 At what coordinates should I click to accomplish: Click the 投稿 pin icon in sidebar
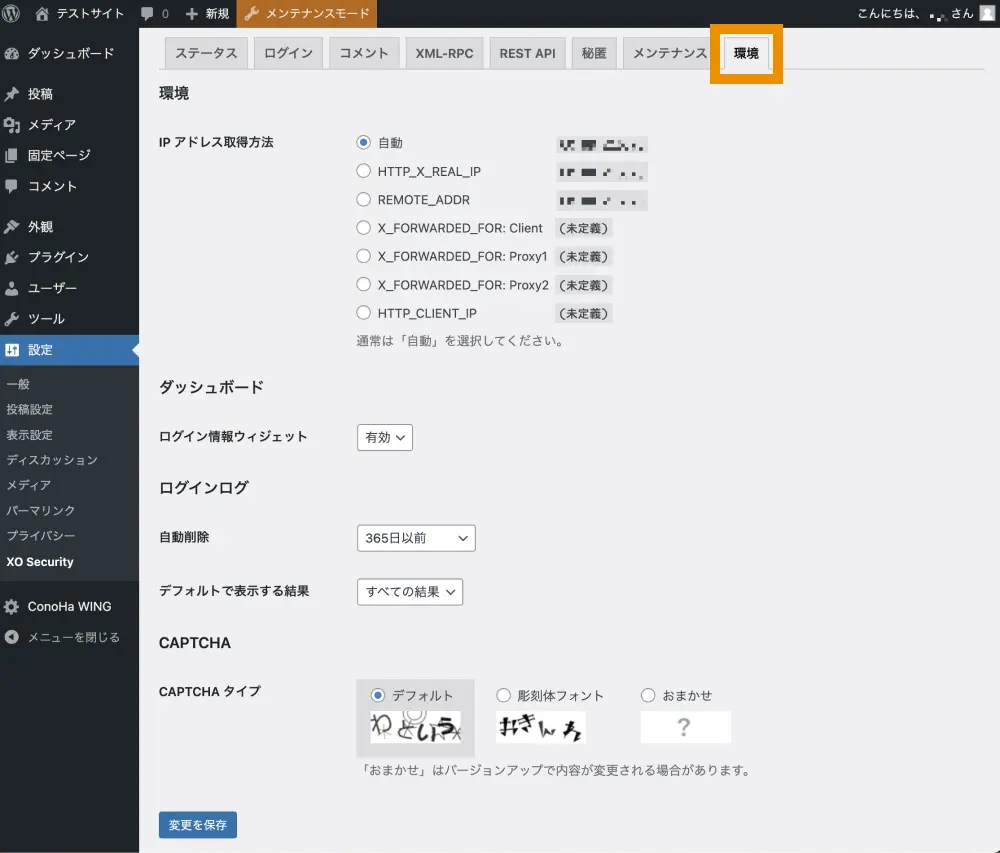tap(12, 94)
